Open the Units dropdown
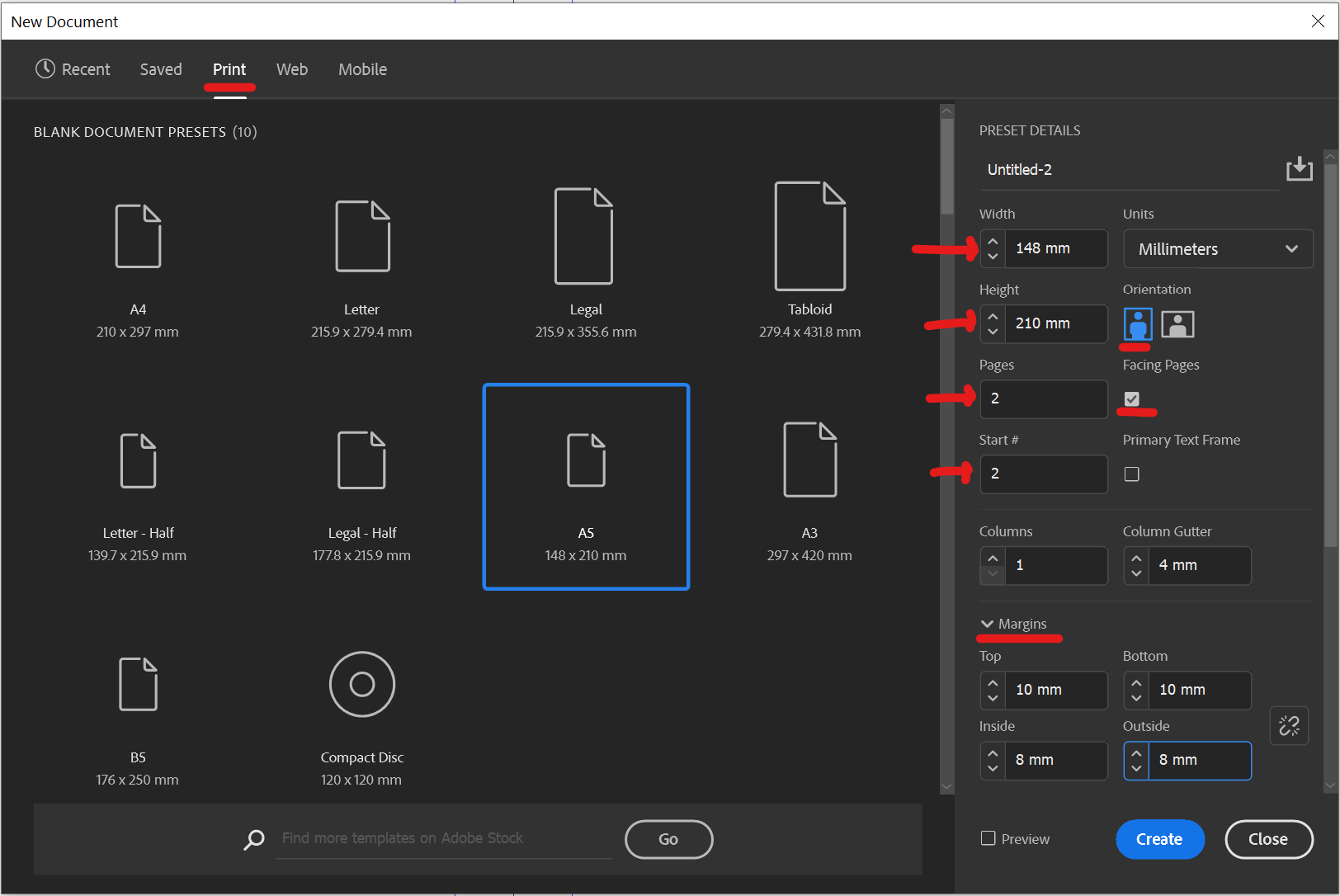The width and height of the screenshot is (1340, 896). (1218, 248)
